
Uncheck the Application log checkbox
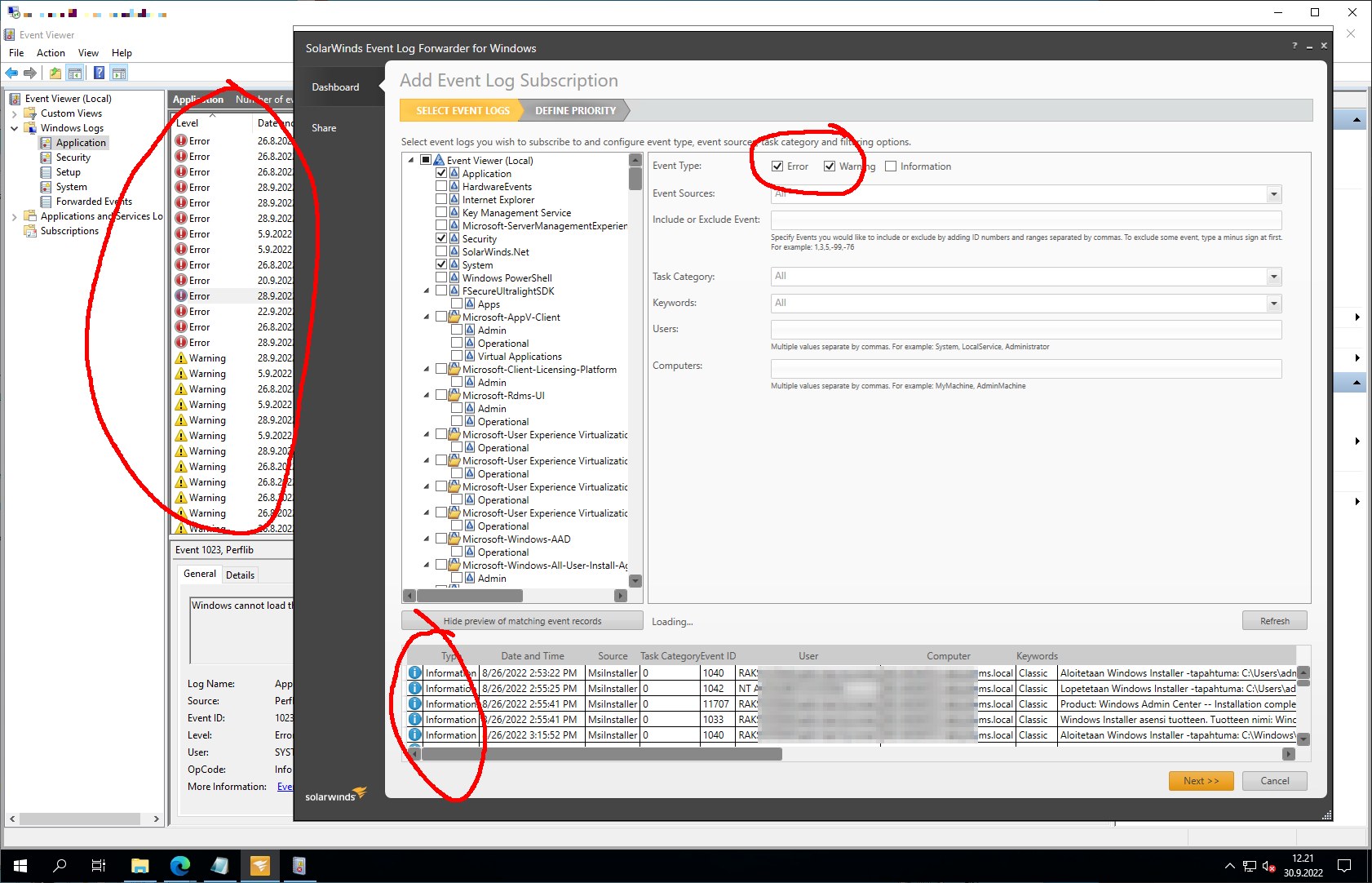(x=441, y=174)
